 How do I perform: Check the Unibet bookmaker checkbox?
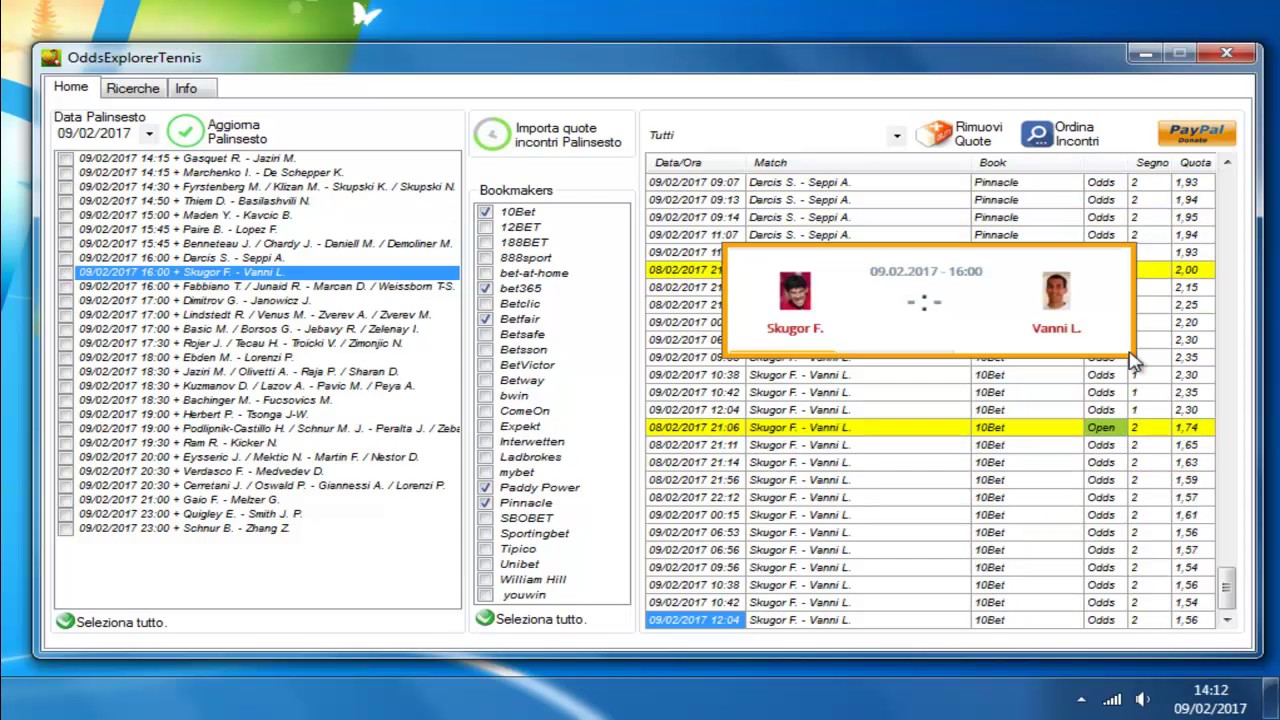(x=485, y=564)
